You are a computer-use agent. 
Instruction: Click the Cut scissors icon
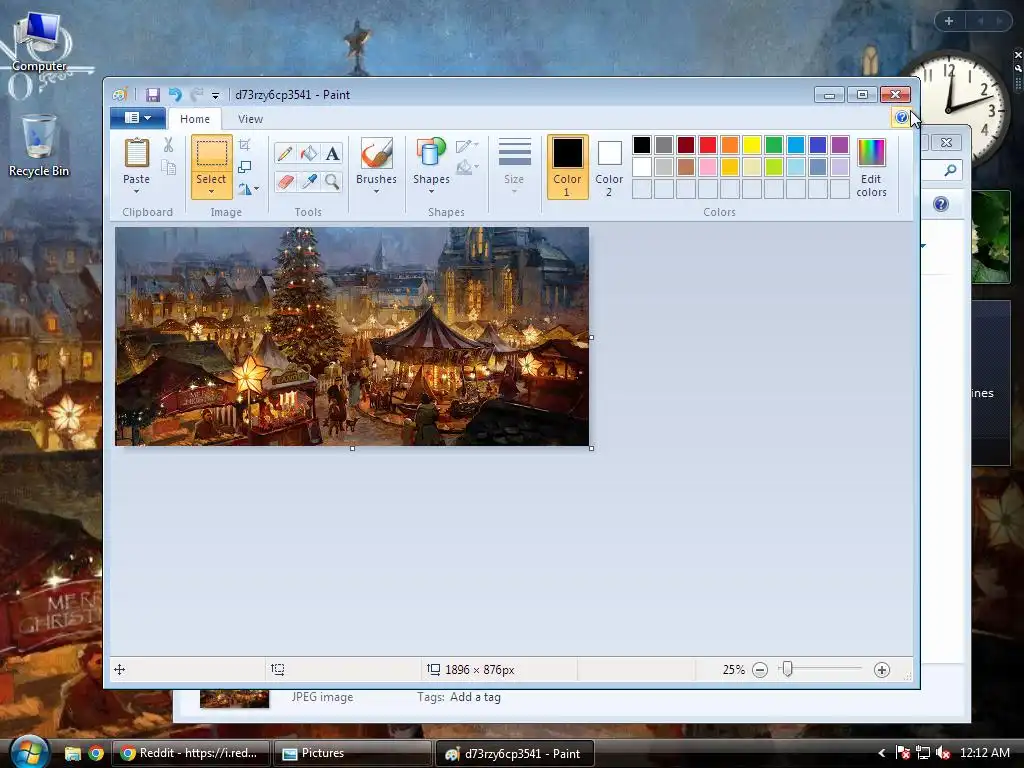pyautogui.click(x=168, y=145)
